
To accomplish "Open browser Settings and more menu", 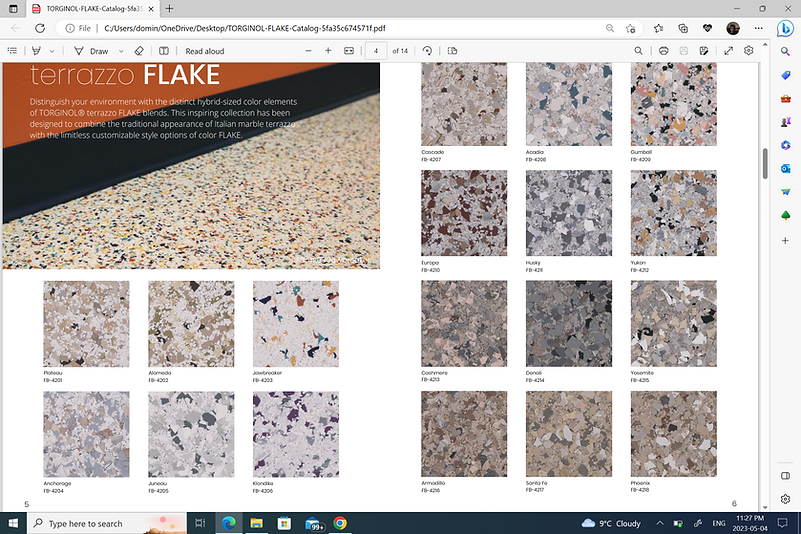I will pos(759,28).
